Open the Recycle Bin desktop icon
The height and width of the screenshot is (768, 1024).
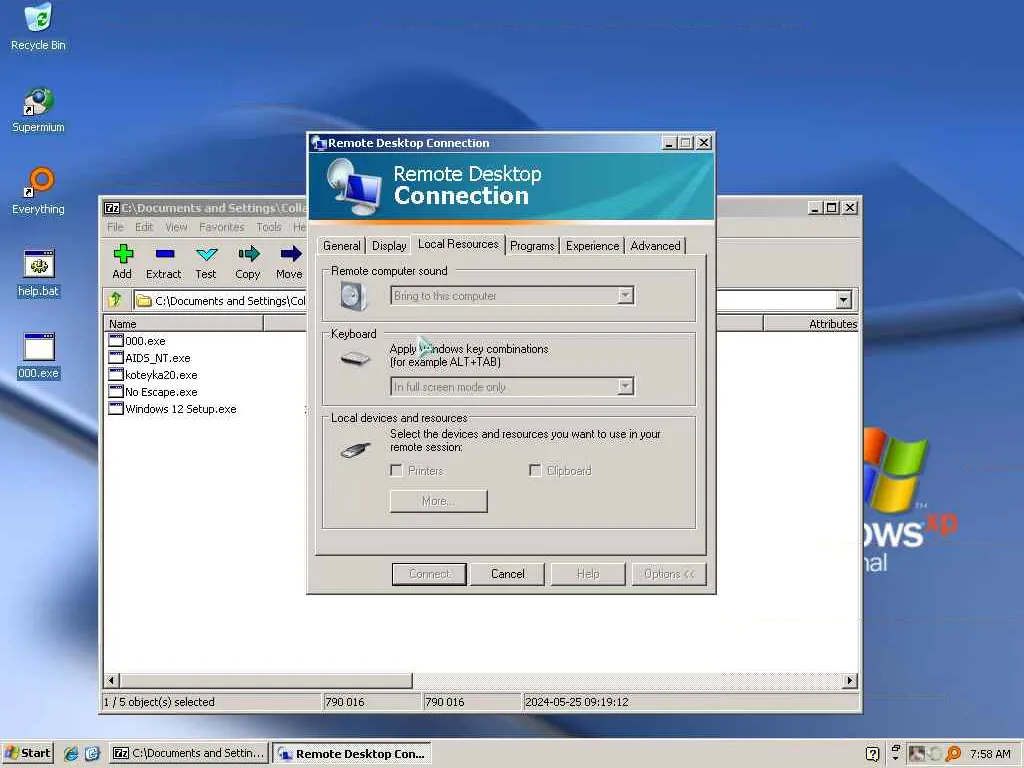(38, 27)
